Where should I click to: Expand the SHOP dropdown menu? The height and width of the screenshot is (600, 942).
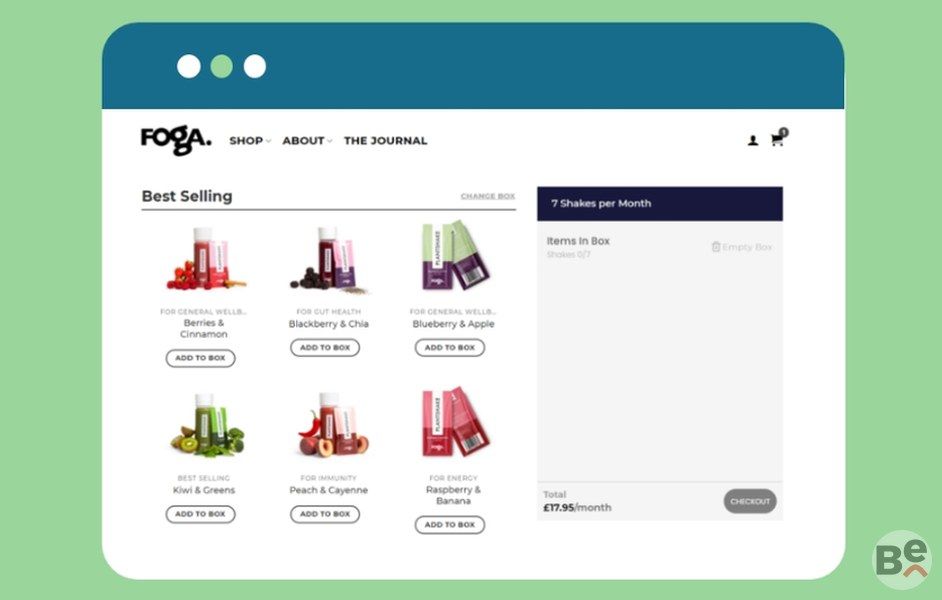[249, 141]
